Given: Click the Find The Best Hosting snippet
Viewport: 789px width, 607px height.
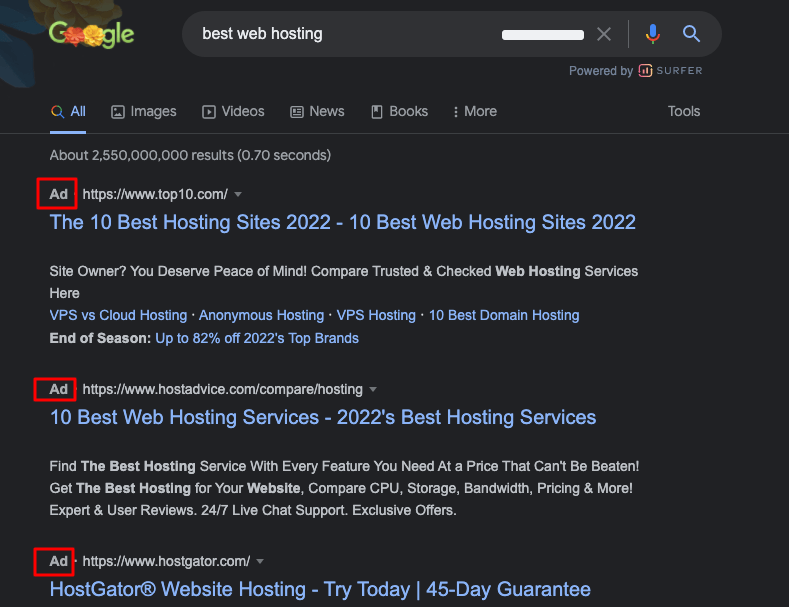Looking at the screenshot, I should 344,488.
